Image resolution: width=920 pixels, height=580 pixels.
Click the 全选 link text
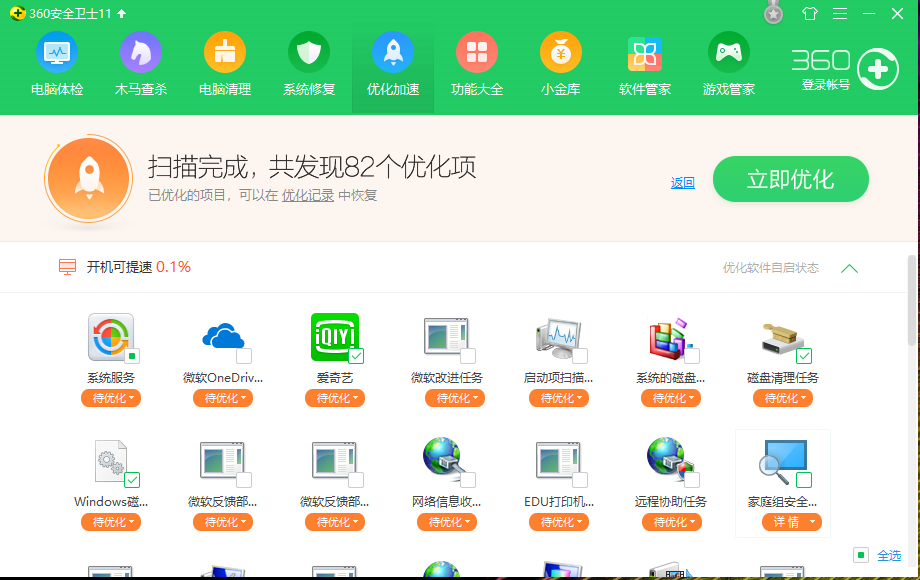[x=889, y=555]
